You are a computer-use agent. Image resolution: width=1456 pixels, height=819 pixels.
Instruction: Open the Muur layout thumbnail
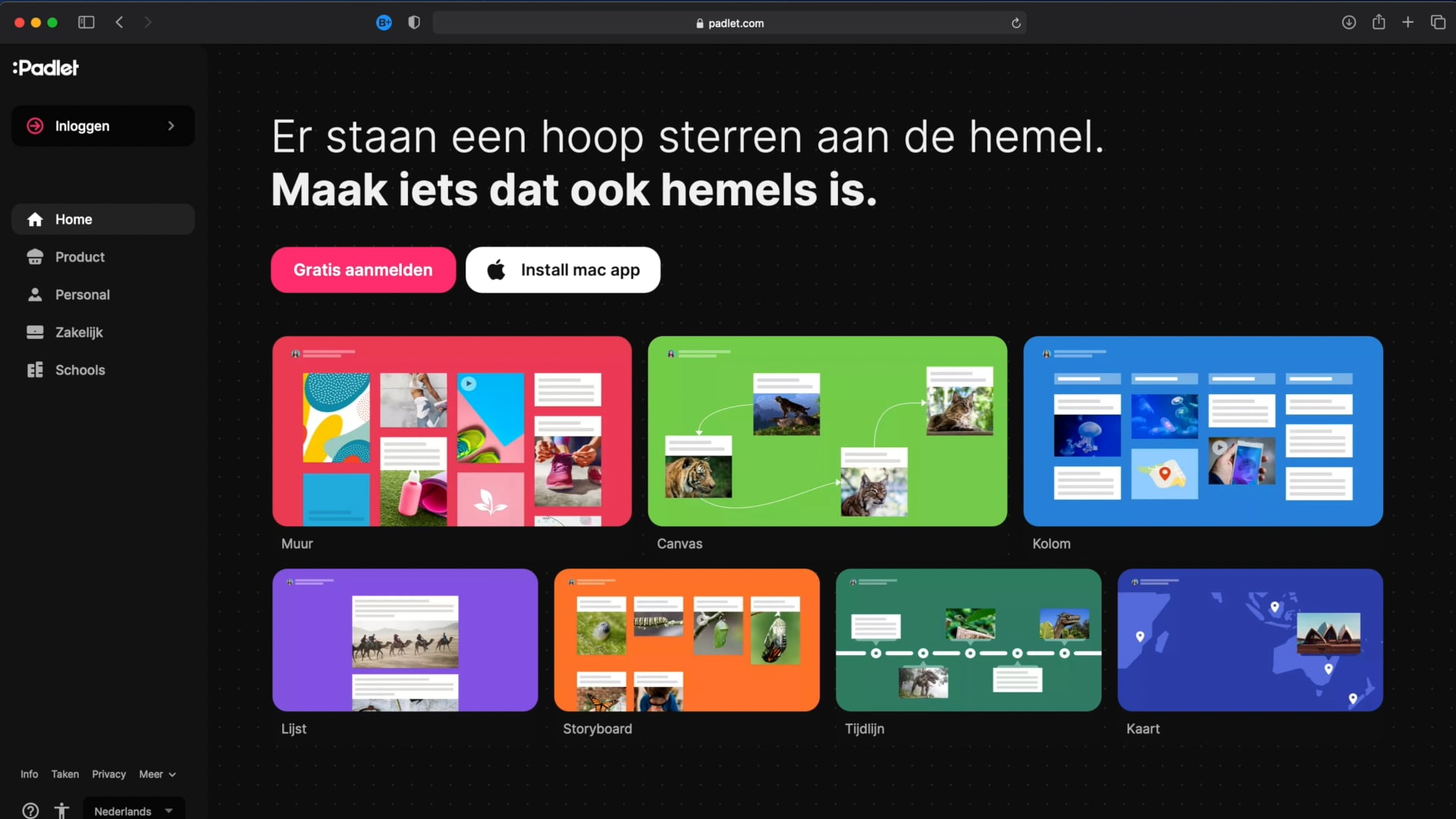click(x=452, y=431)
